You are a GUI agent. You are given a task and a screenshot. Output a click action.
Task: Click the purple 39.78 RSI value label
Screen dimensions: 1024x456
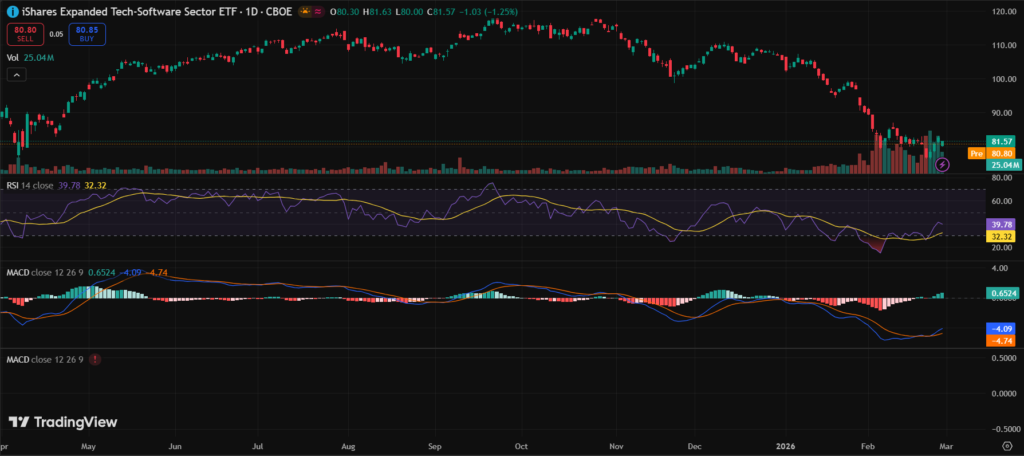1002,225
